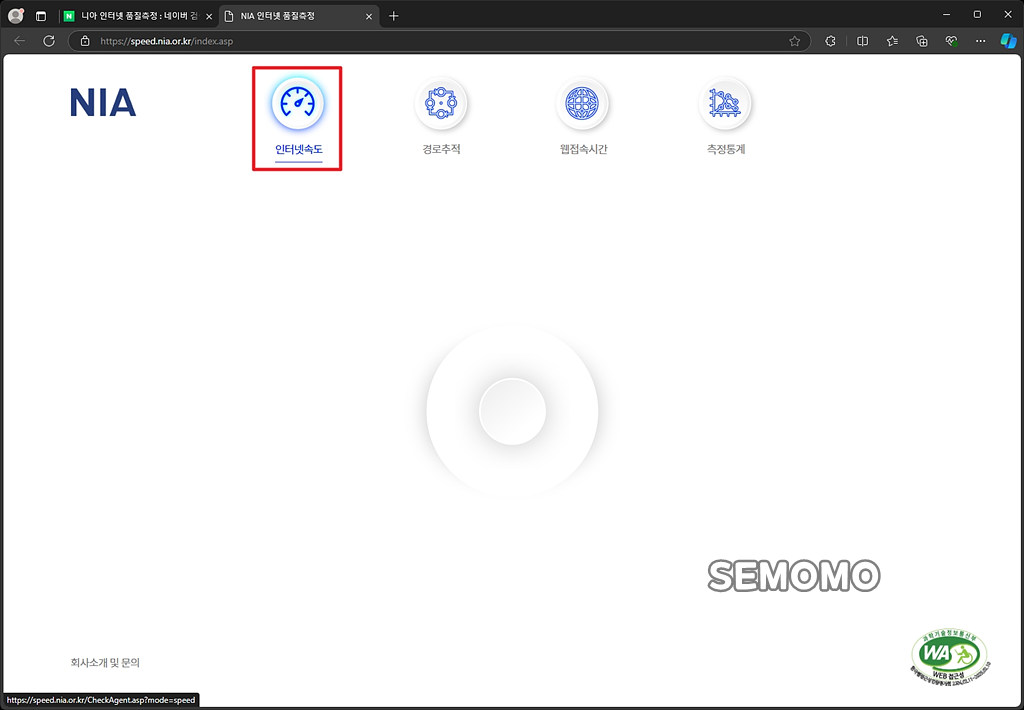Open the browser profile avatar
1024x710 pixels.
(16, 16)
